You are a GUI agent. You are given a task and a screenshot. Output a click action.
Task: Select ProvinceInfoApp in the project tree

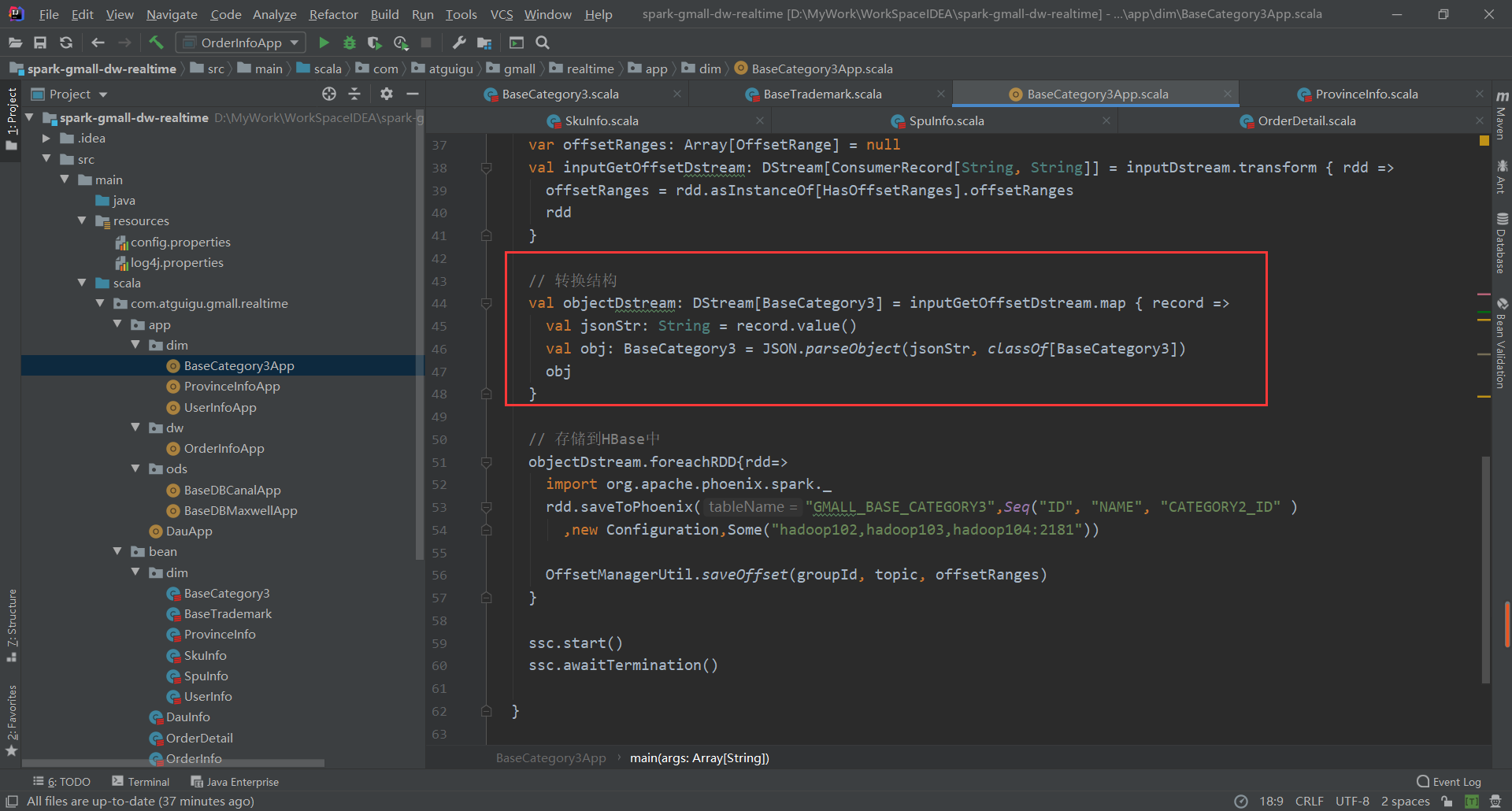click(232, 386)
